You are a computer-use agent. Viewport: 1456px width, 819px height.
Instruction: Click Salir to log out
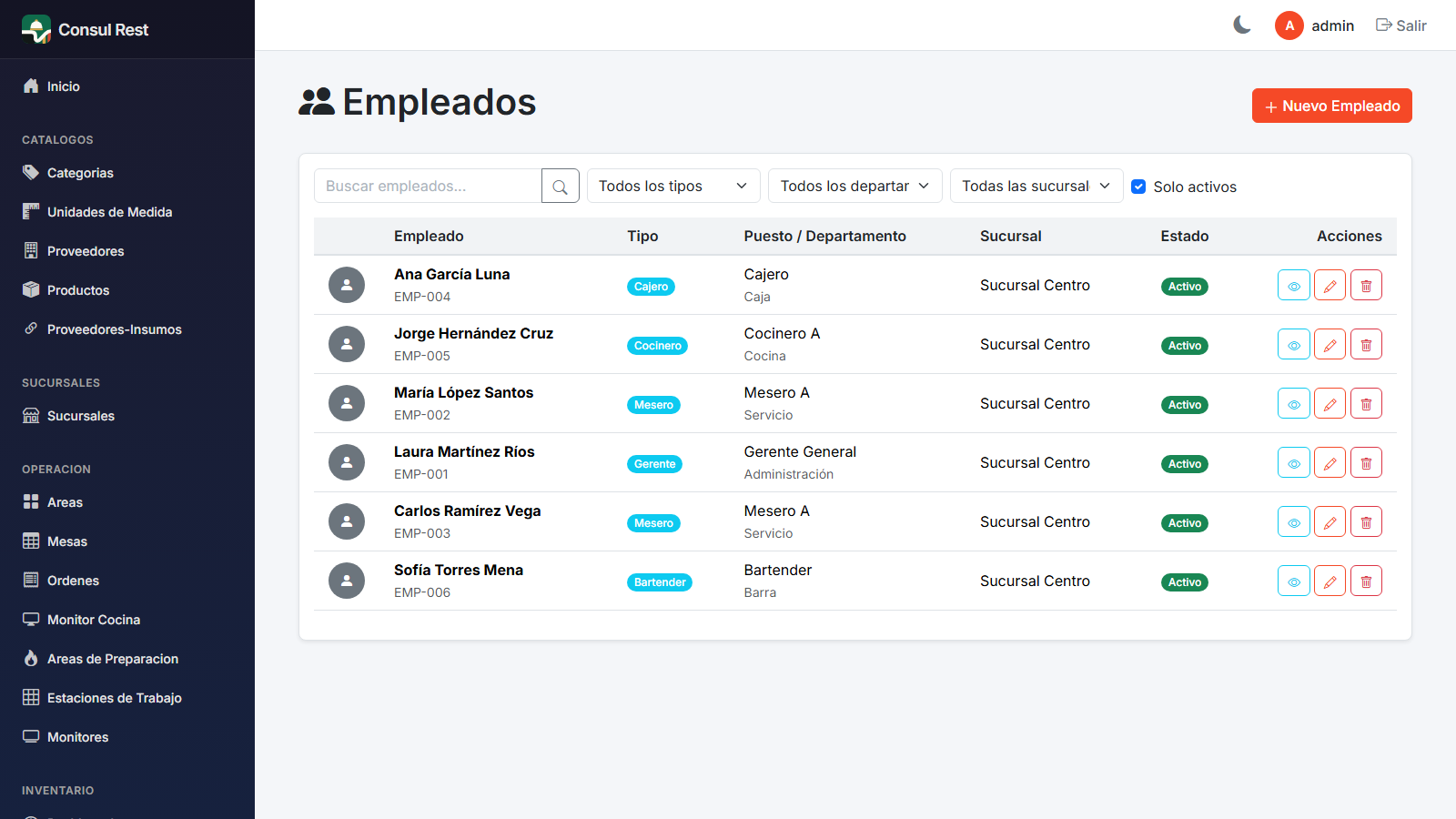(1401, 25)
